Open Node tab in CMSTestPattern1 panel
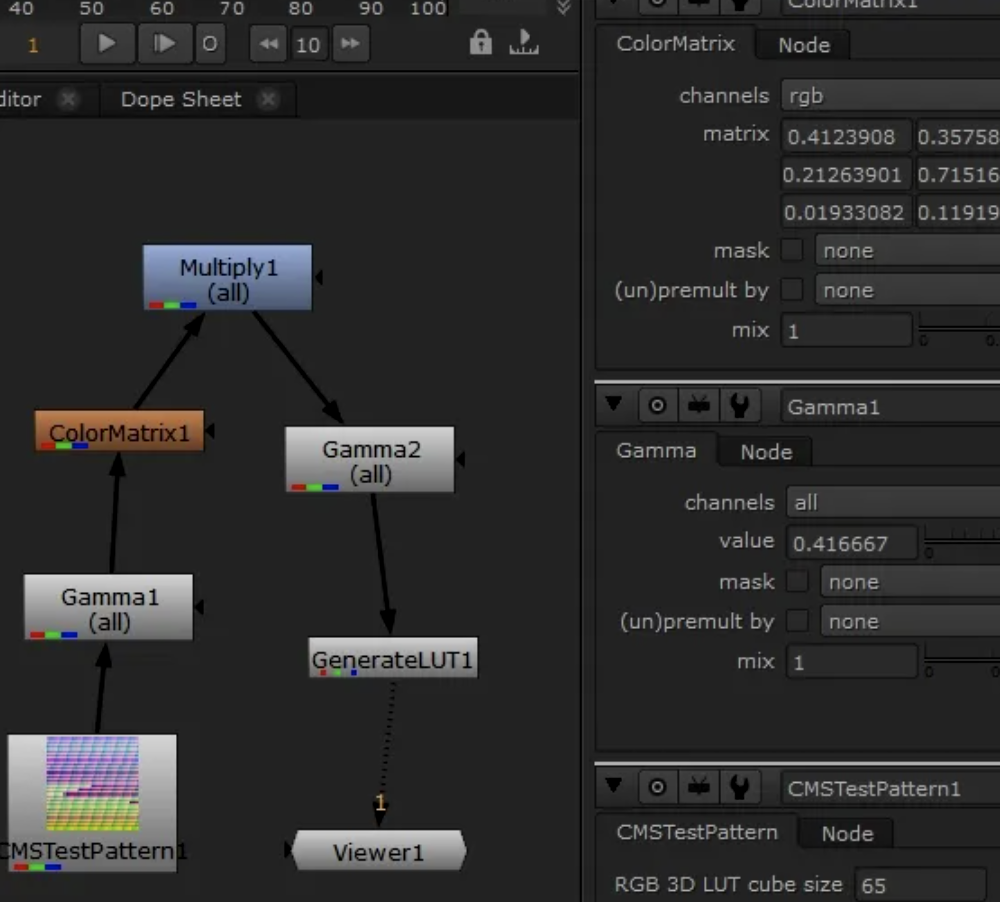The image size is (1000, 902). pyautogui.click(x=847, y=834)
